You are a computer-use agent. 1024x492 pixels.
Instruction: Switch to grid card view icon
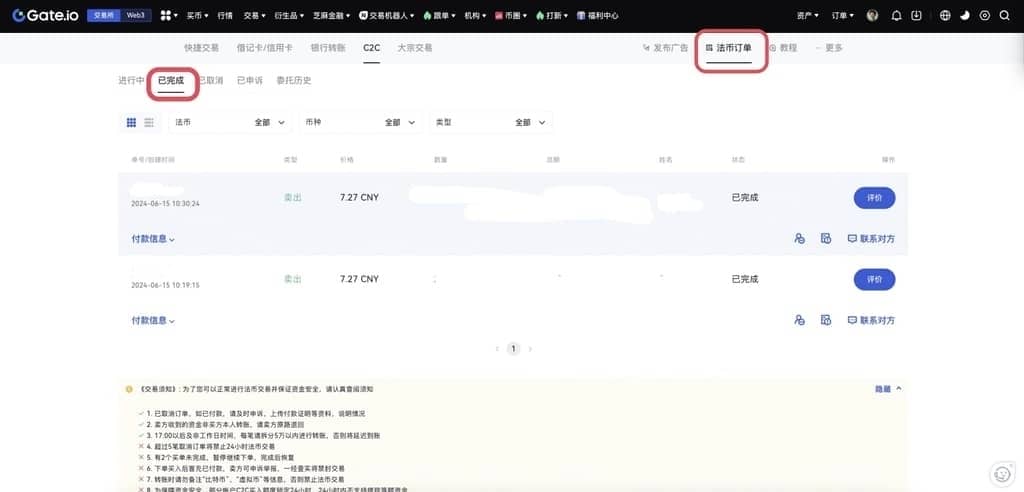pyautogui.click(x=131, y=122)
